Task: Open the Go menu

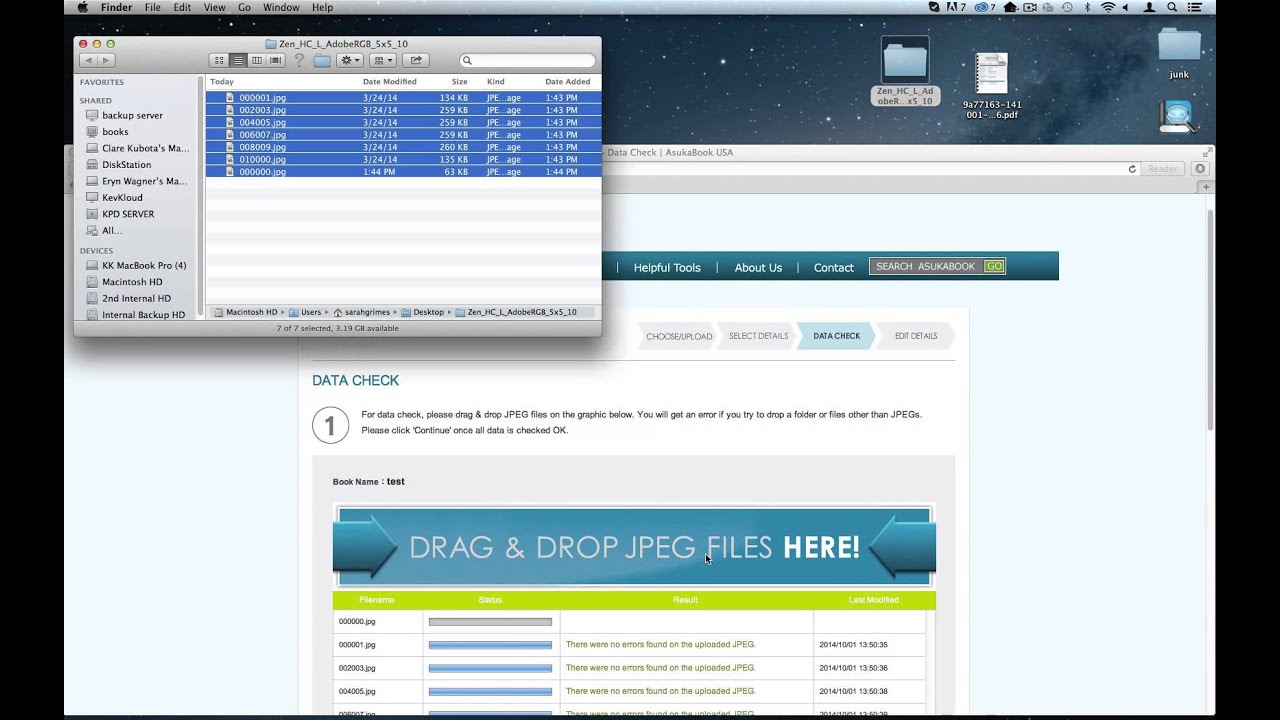Action: (x=244, y=7)
